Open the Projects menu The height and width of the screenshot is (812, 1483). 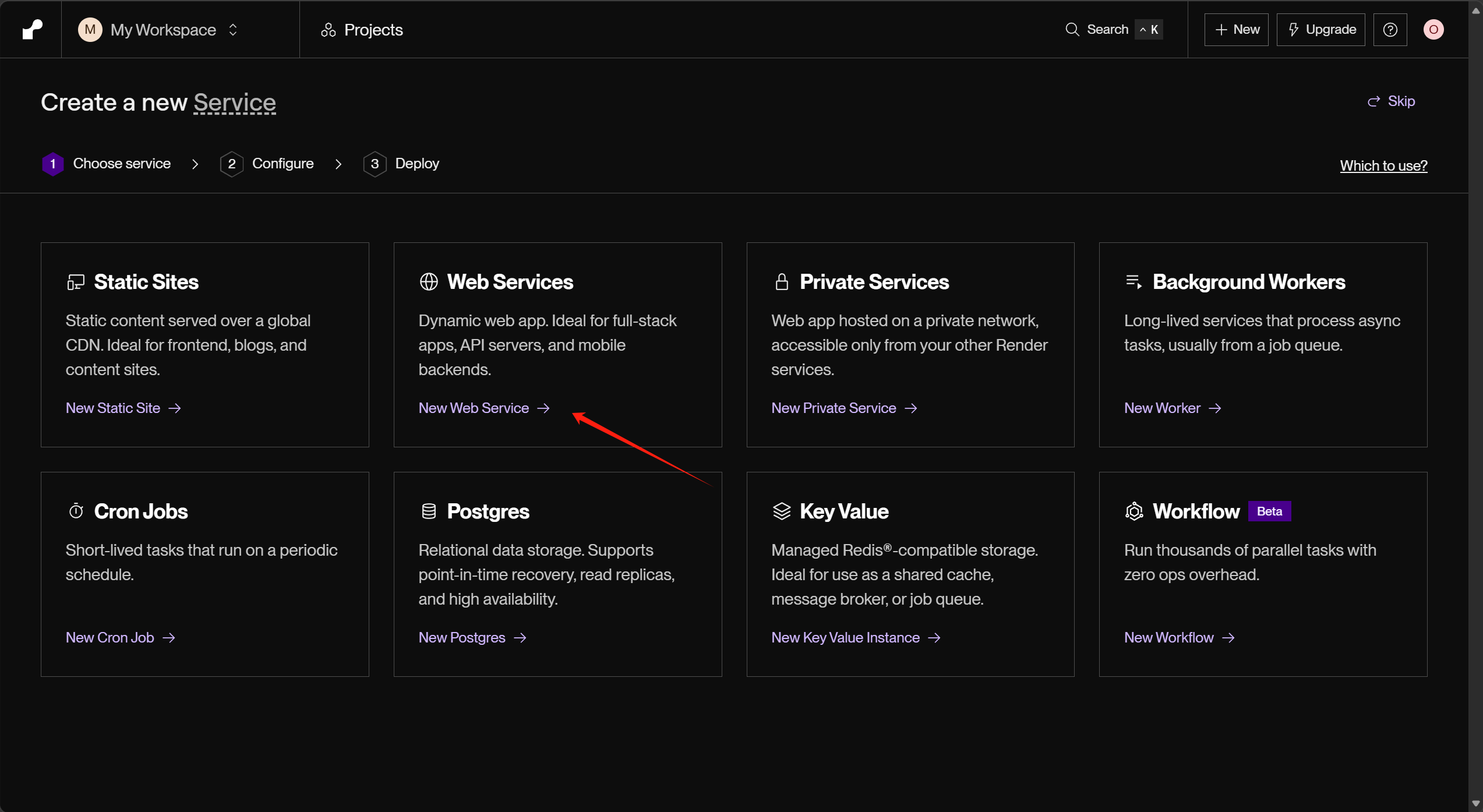[362, 30]
